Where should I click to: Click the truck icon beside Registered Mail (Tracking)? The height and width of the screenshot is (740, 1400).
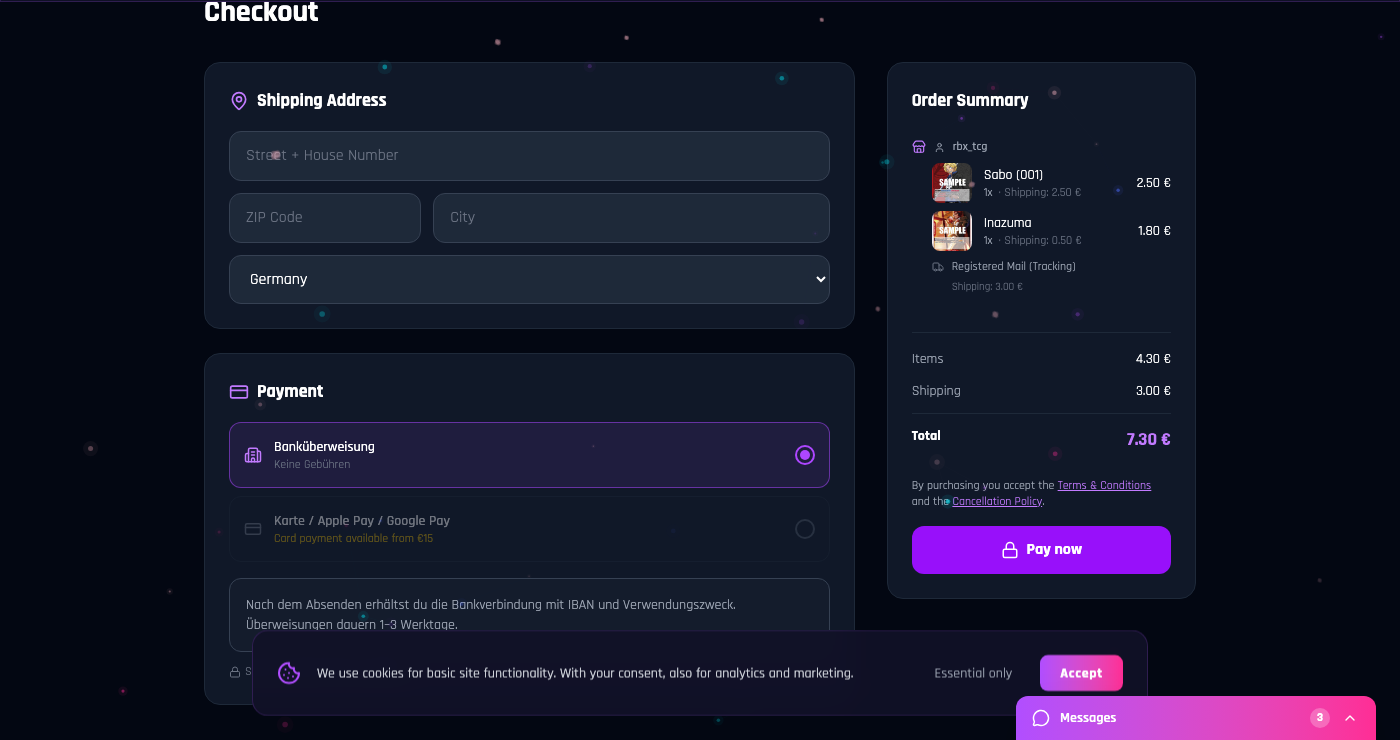(937, 266)
